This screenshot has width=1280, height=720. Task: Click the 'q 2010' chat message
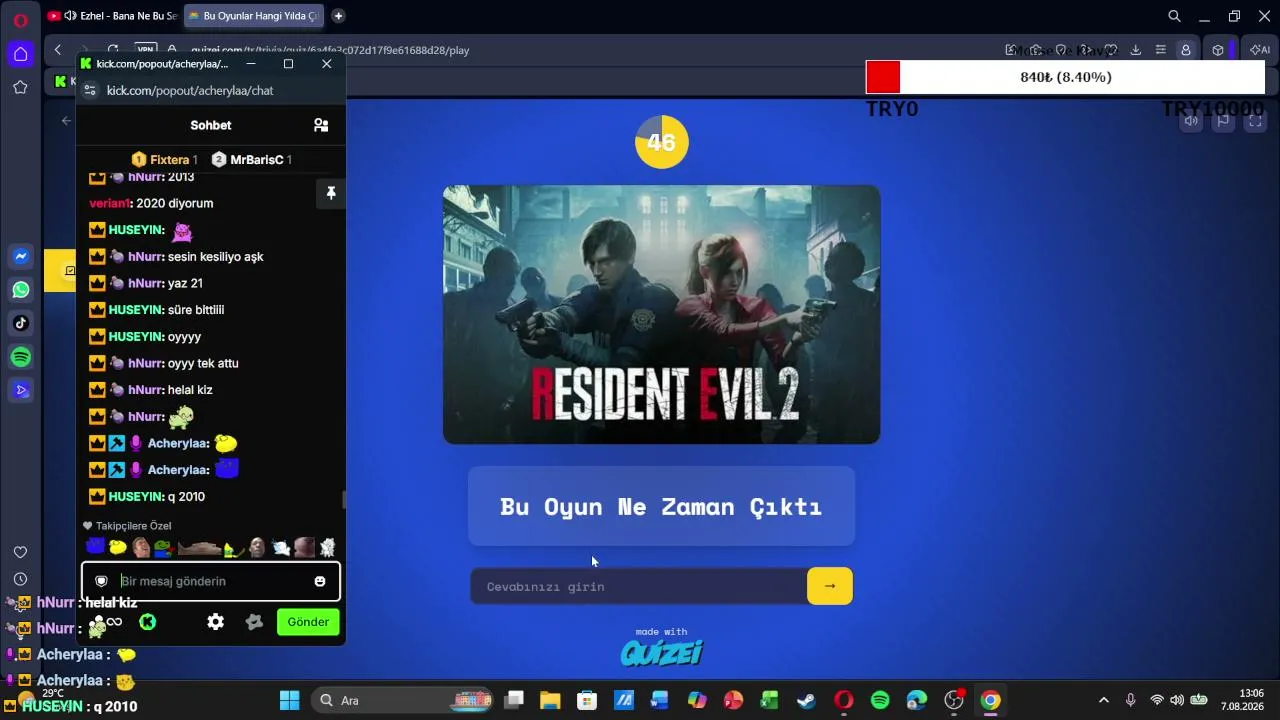click(x=186, y=496)
